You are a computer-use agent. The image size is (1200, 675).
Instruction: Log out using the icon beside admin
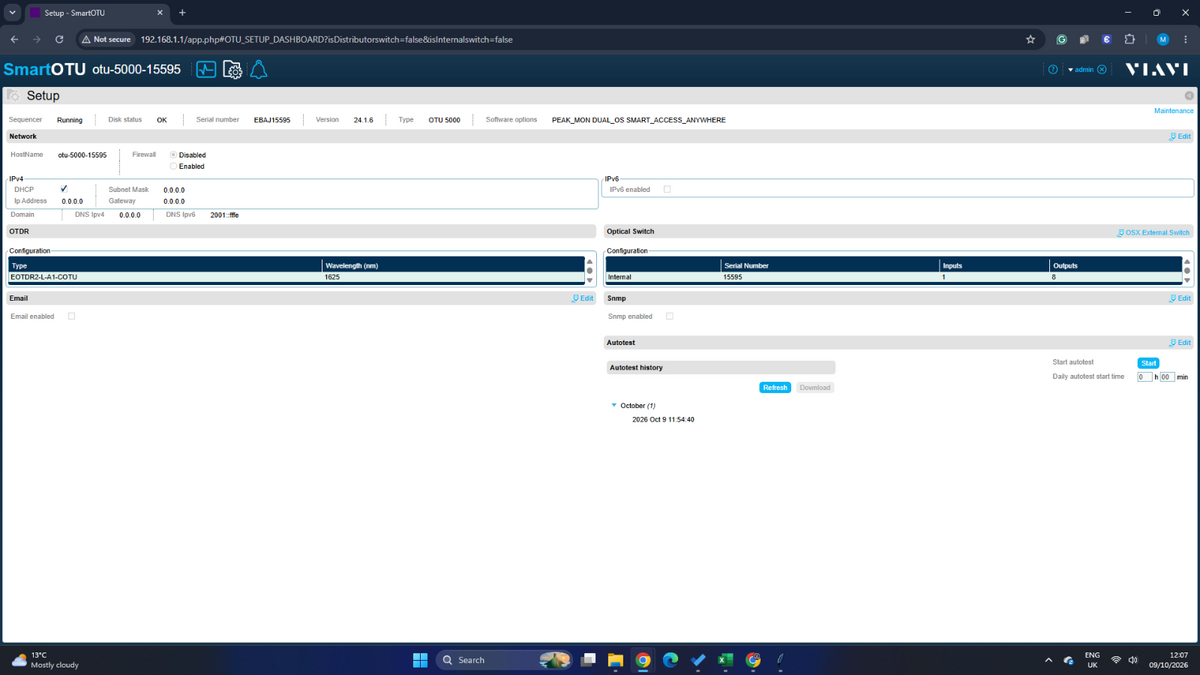(1102, 69)
